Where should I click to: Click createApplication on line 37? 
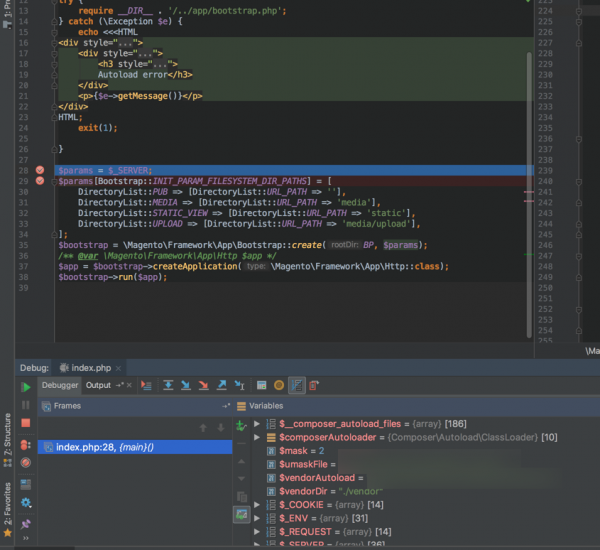(x=195, y=266)
